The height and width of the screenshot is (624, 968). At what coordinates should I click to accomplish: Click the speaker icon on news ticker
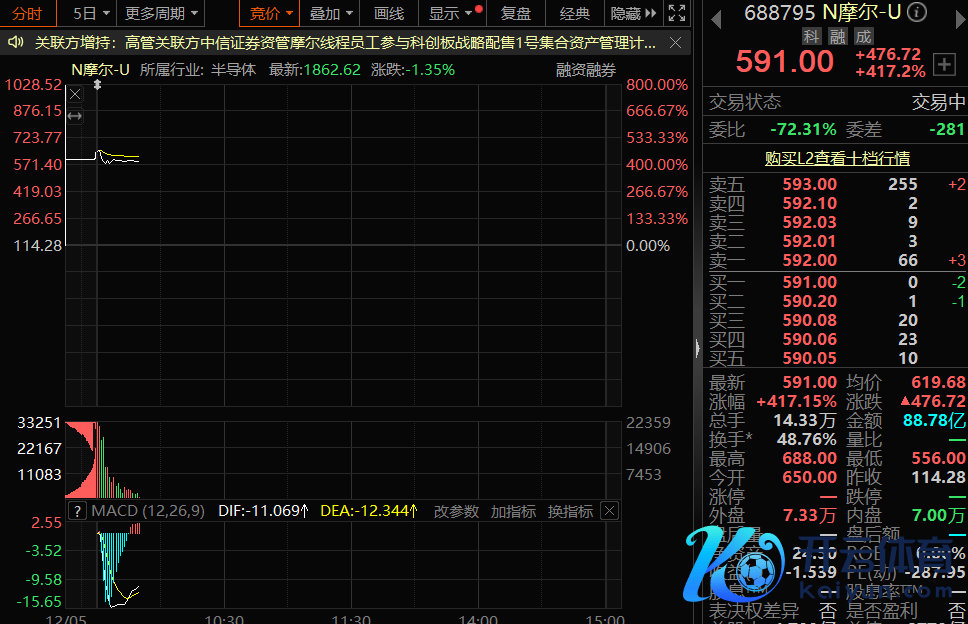16,43
